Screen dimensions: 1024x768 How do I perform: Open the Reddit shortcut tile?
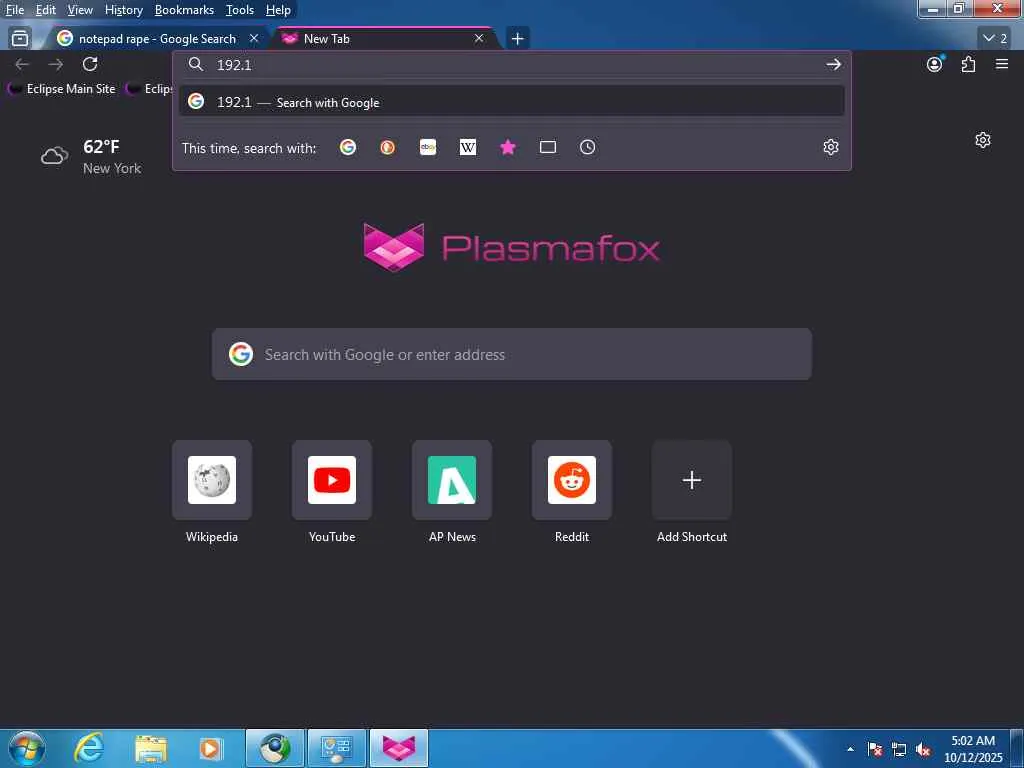pyautogui.click(x=572, y=480)
